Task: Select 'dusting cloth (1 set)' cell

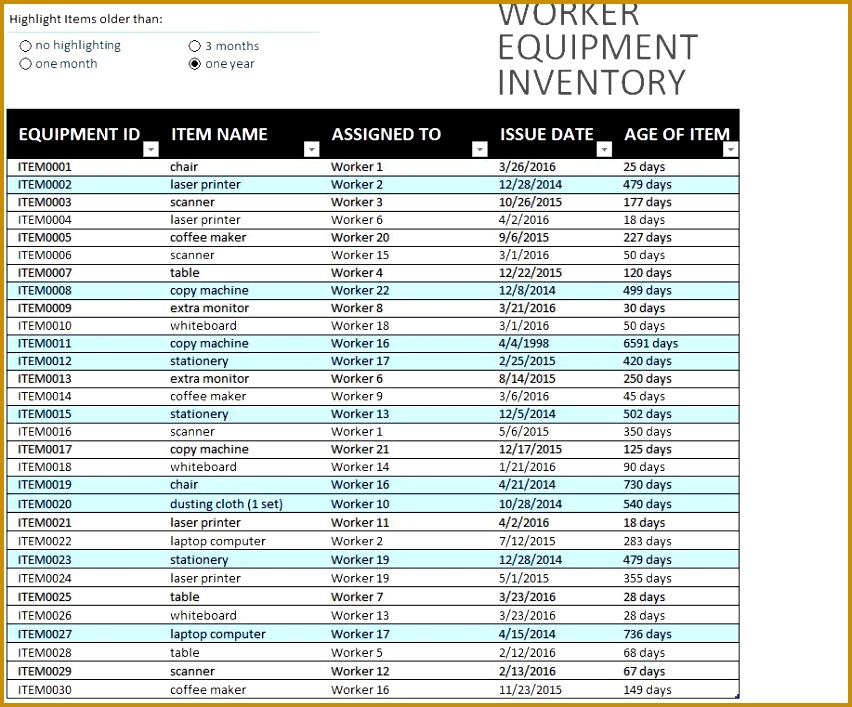Action: (227, 504)
